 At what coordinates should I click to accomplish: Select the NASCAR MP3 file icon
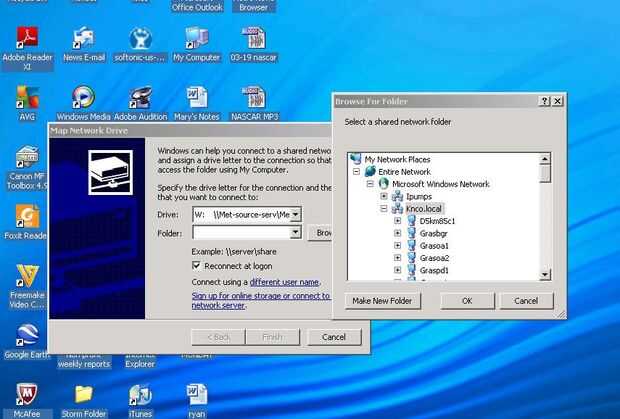(x=253, y=97)
